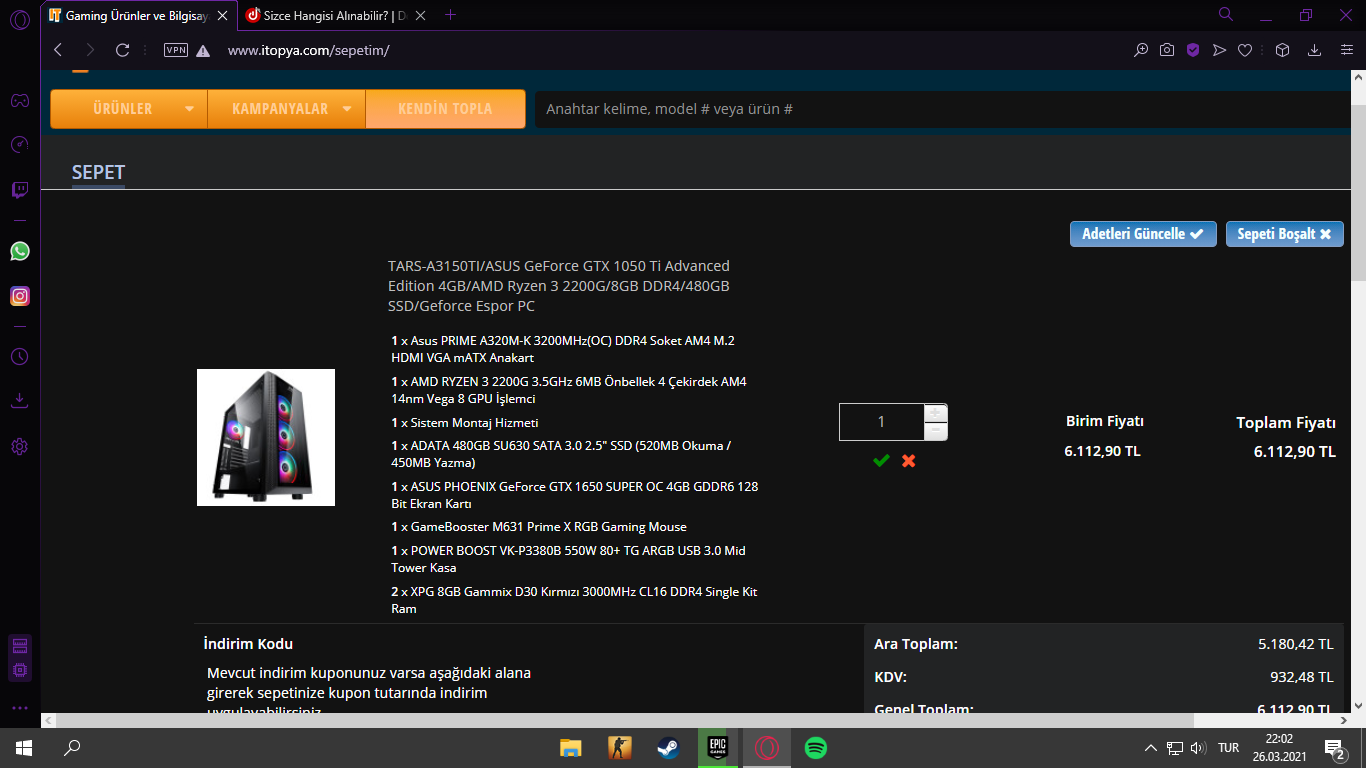This screenshot has width=1366, height=768.
Task: Open the purple ad blocker shield
Action: coord(1193,50)
